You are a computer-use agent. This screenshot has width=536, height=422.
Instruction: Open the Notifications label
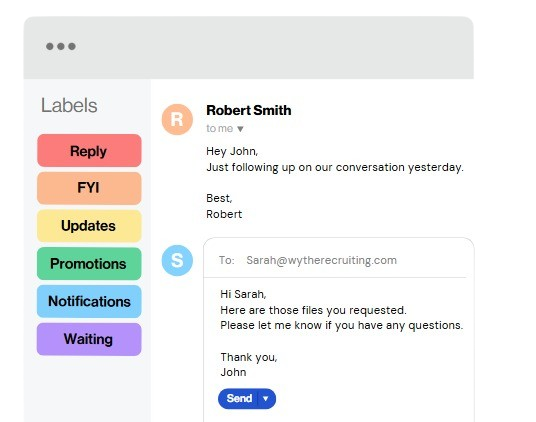coord(89,301)
